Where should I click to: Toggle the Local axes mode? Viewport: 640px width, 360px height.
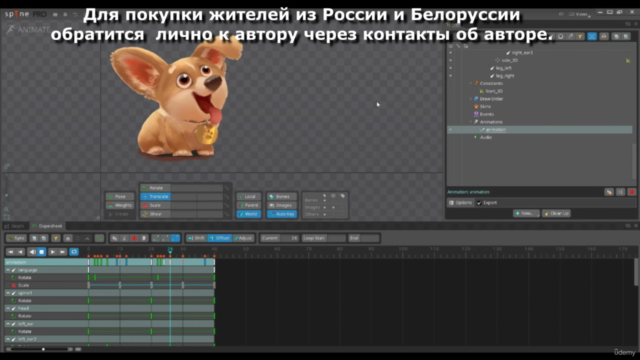(x=249, y=196)
